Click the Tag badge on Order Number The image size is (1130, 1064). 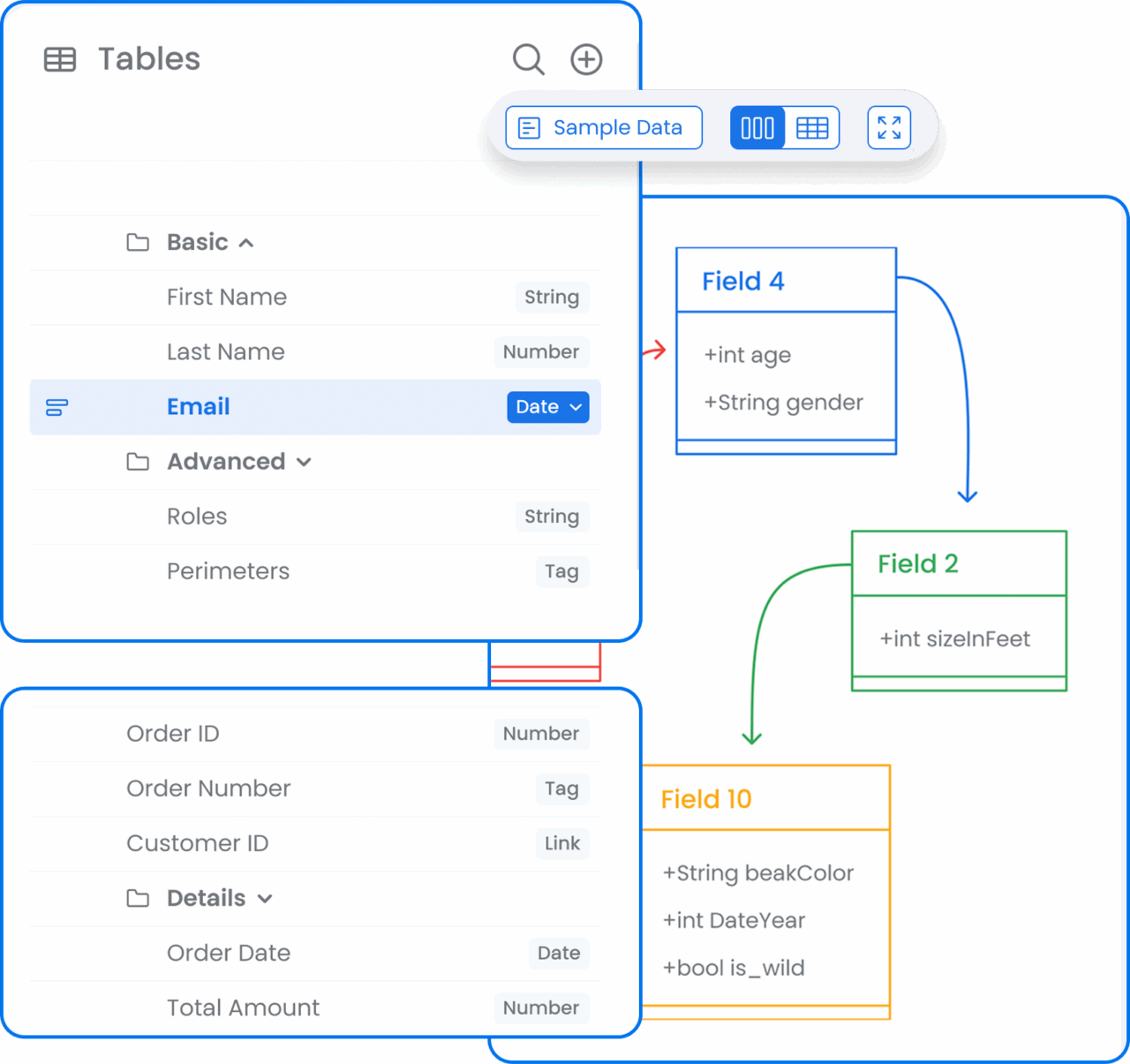(562, 789)
